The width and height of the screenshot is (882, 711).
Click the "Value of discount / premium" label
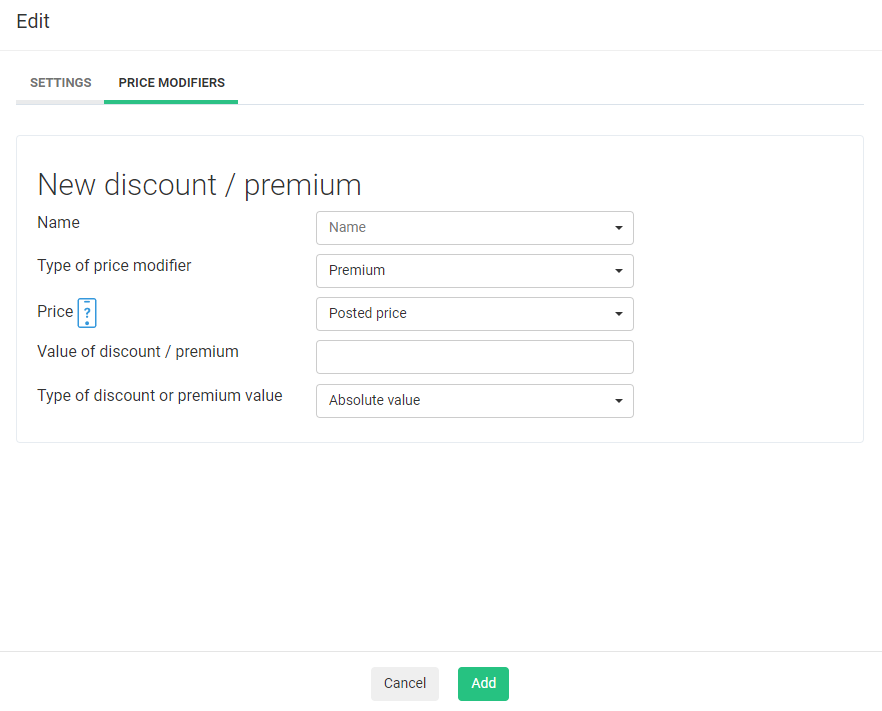[137, 351]
